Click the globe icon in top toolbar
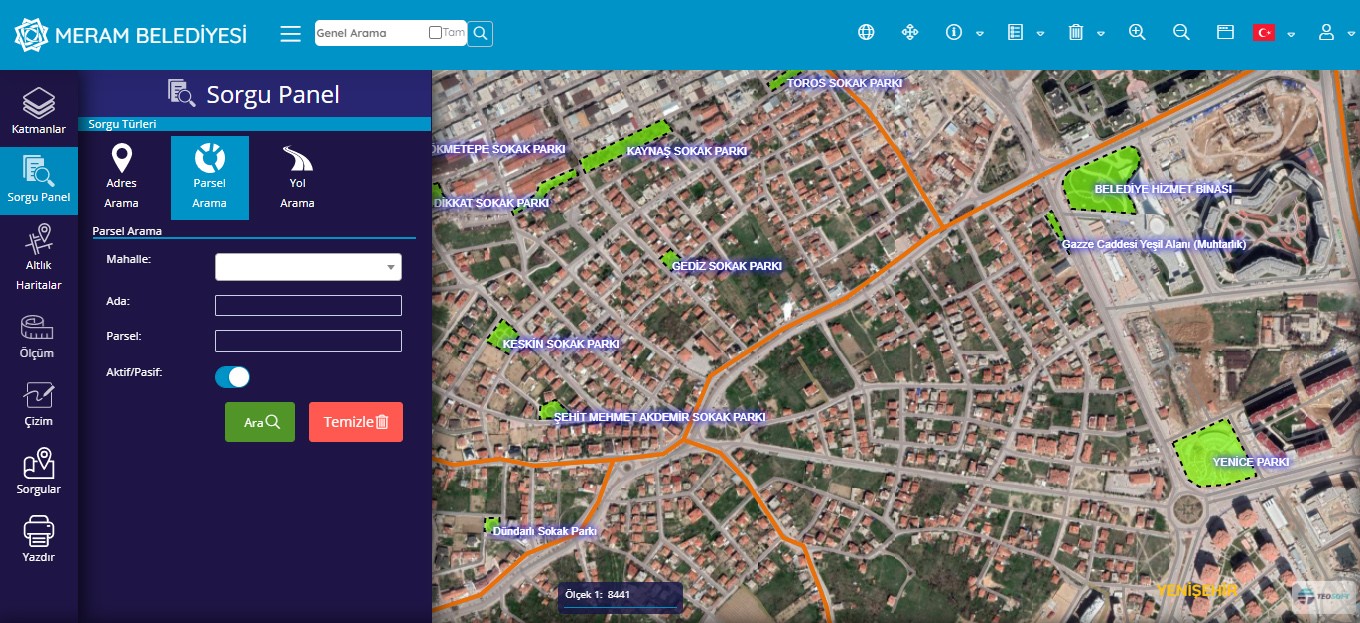 click(866, 32)
